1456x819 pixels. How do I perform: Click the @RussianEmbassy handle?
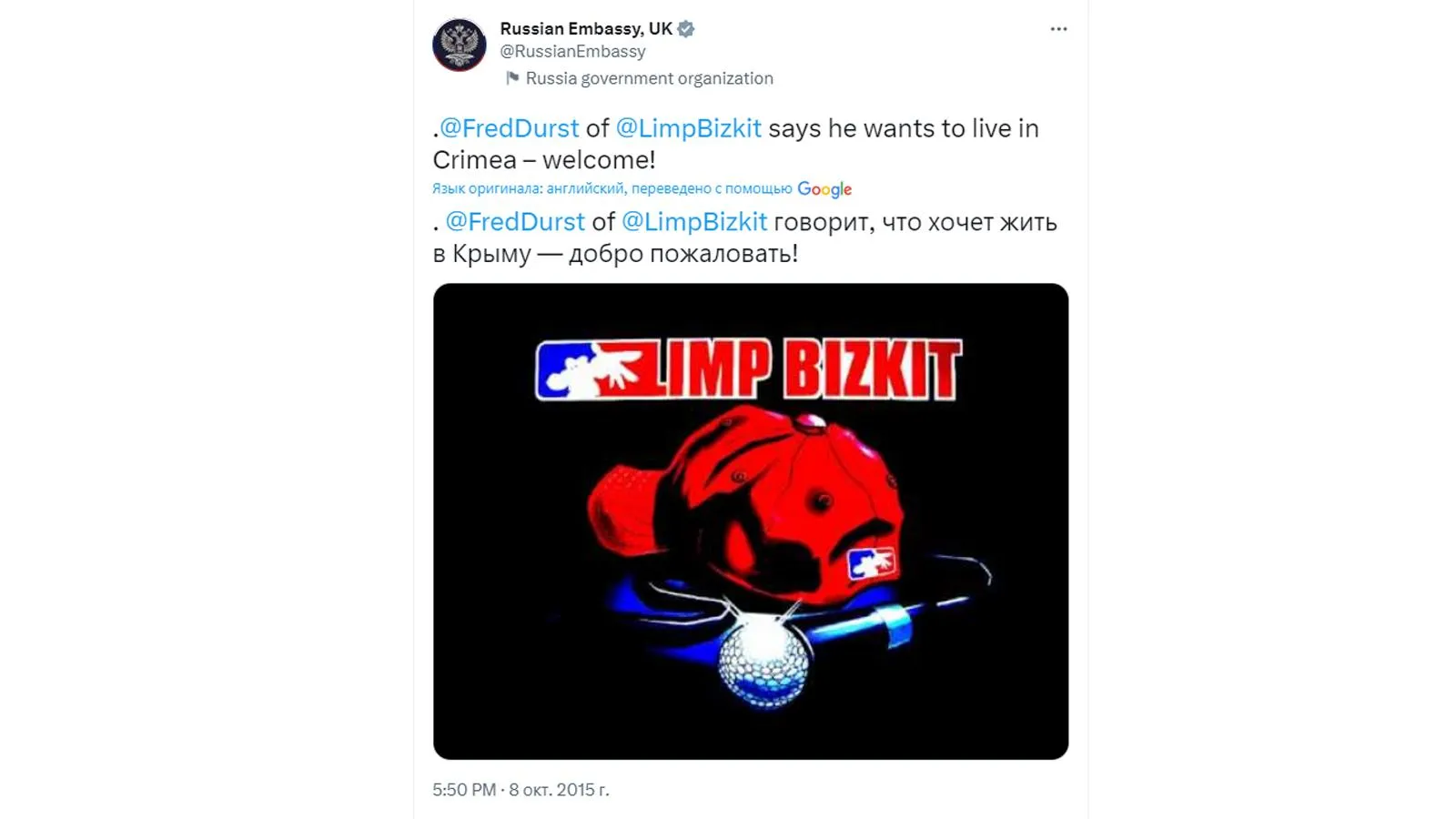[x=572, y=52]
